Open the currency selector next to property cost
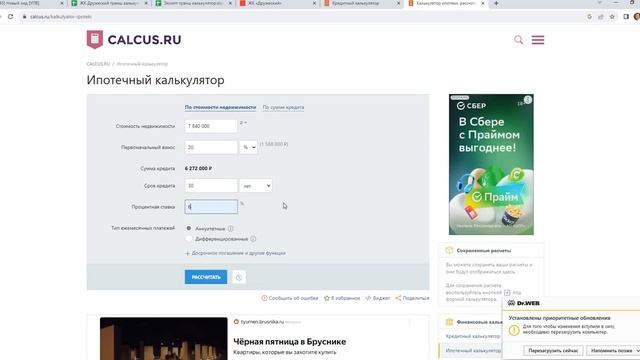640x360 pixels. 243,123
